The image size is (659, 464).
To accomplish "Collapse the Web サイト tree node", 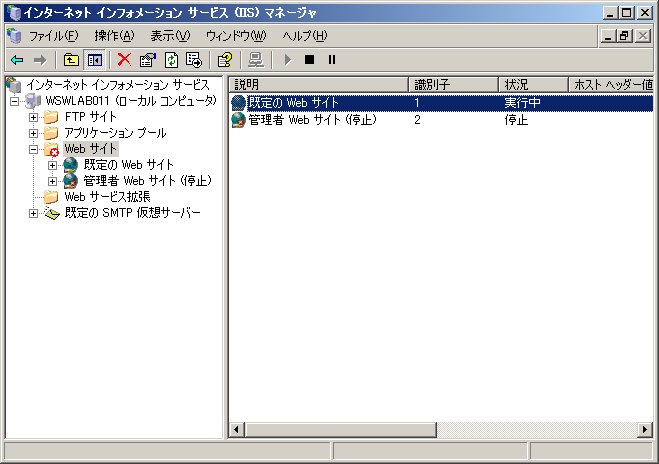I will [34, 149].
